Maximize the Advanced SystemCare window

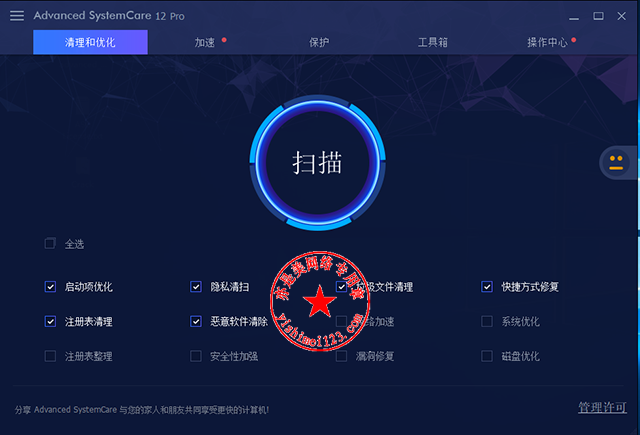click(x=598, y=16)
